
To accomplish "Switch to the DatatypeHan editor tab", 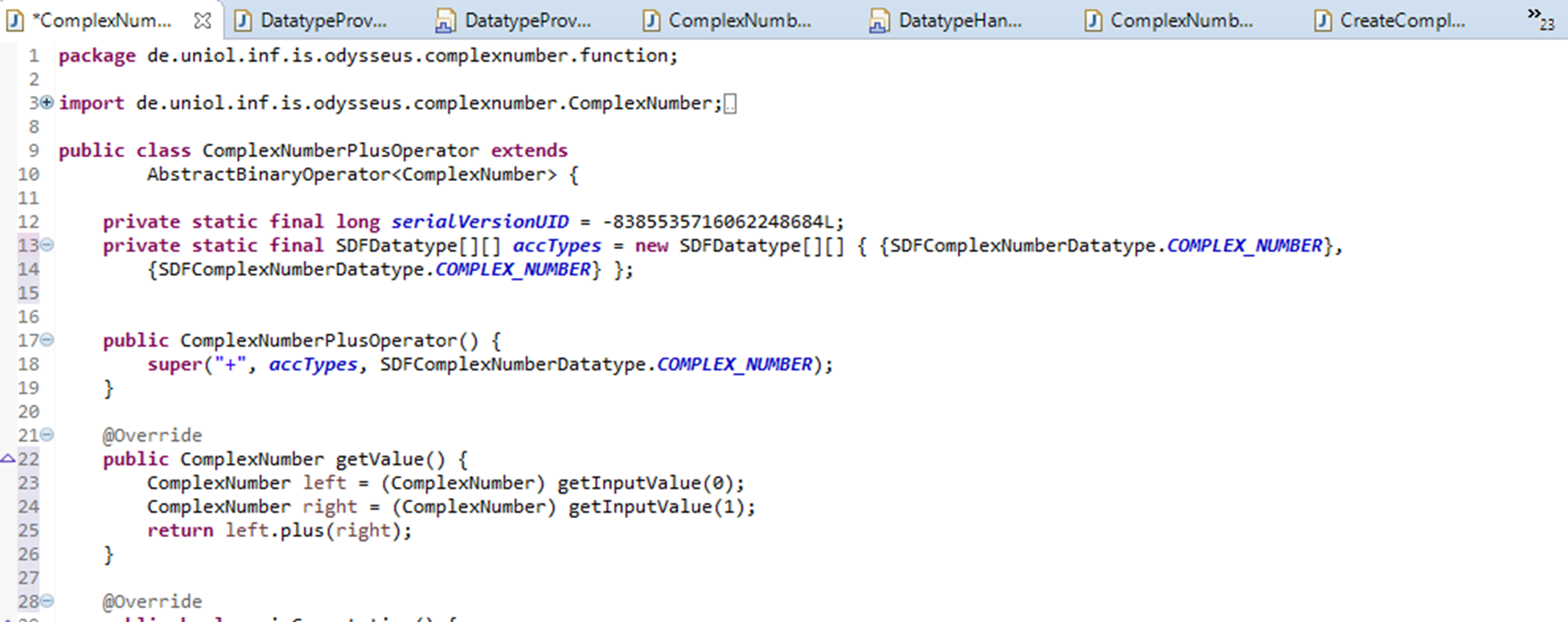I will click(959, 21).
